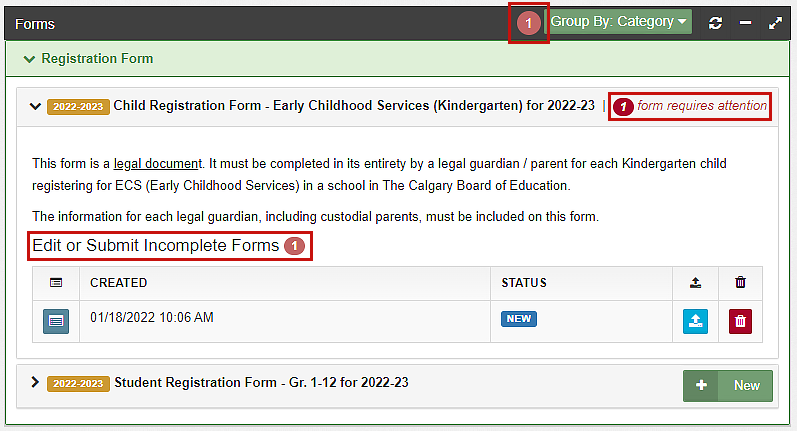Click the New button
The height and width of the screenshot is (431, 797).
(727, 385)
